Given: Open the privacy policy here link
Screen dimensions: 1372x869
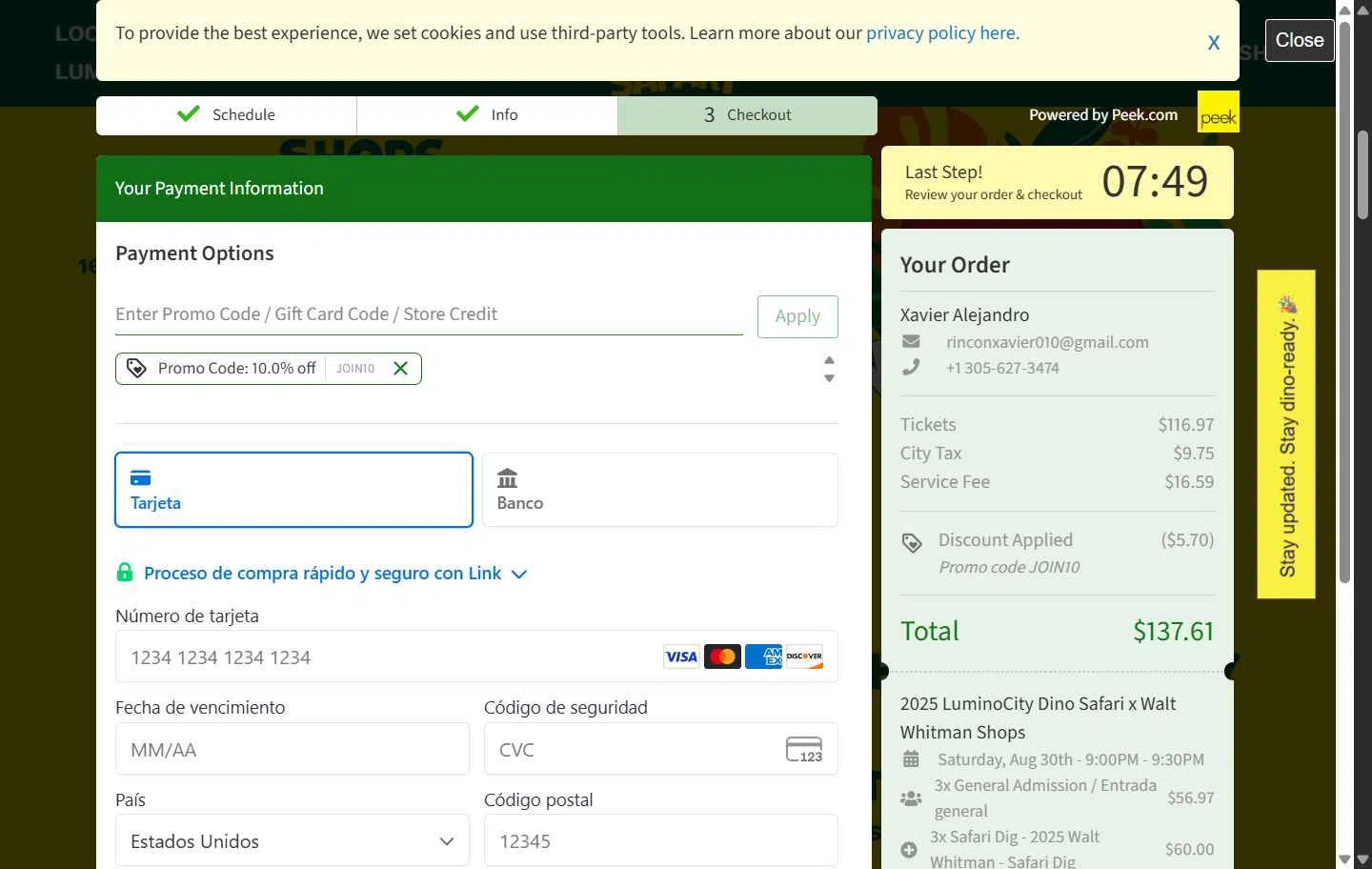Looking at the screenshot, I should point(942,33).
